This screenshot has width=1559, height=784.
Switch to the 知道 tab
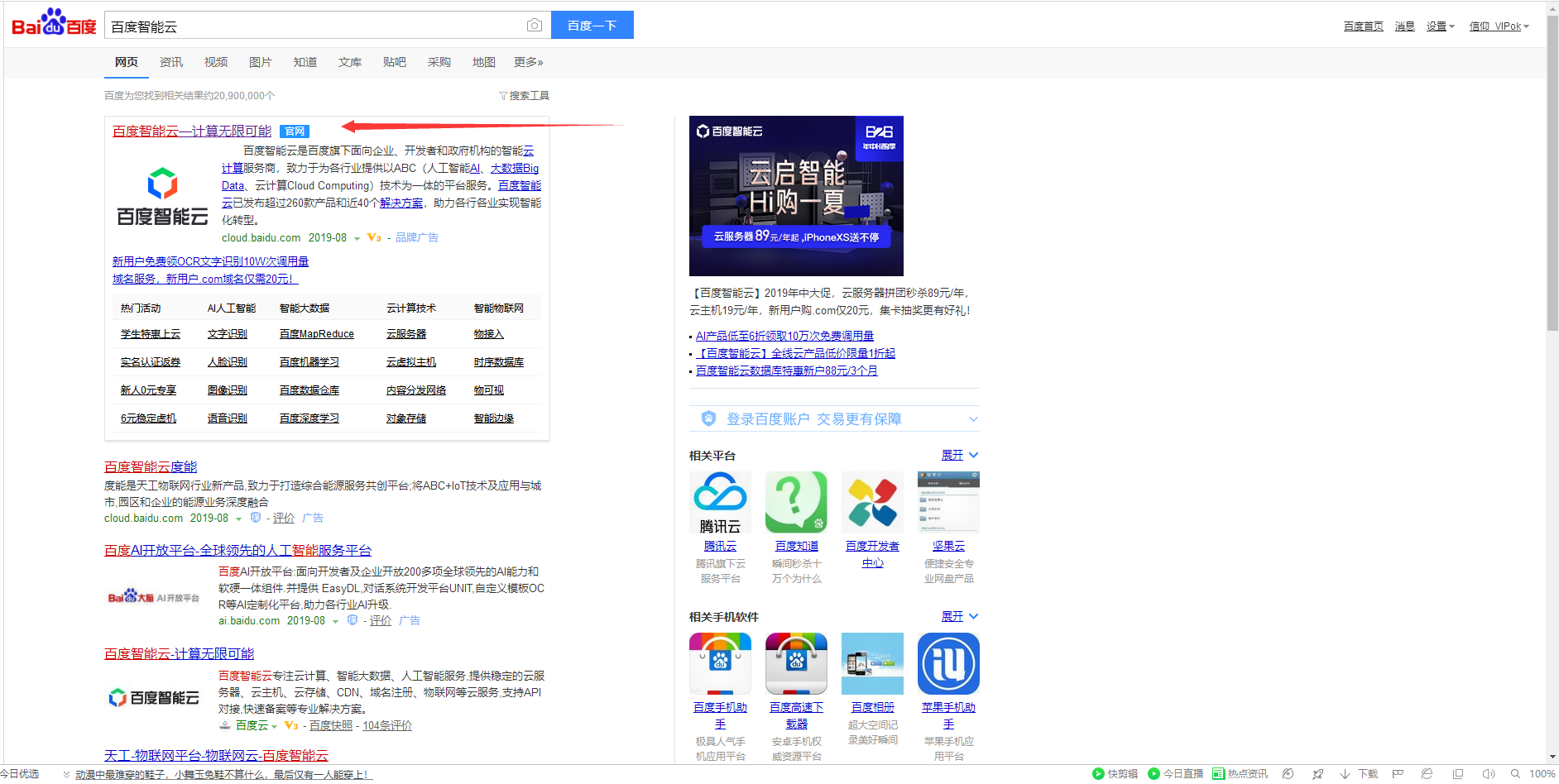click(x=305, y=62)
